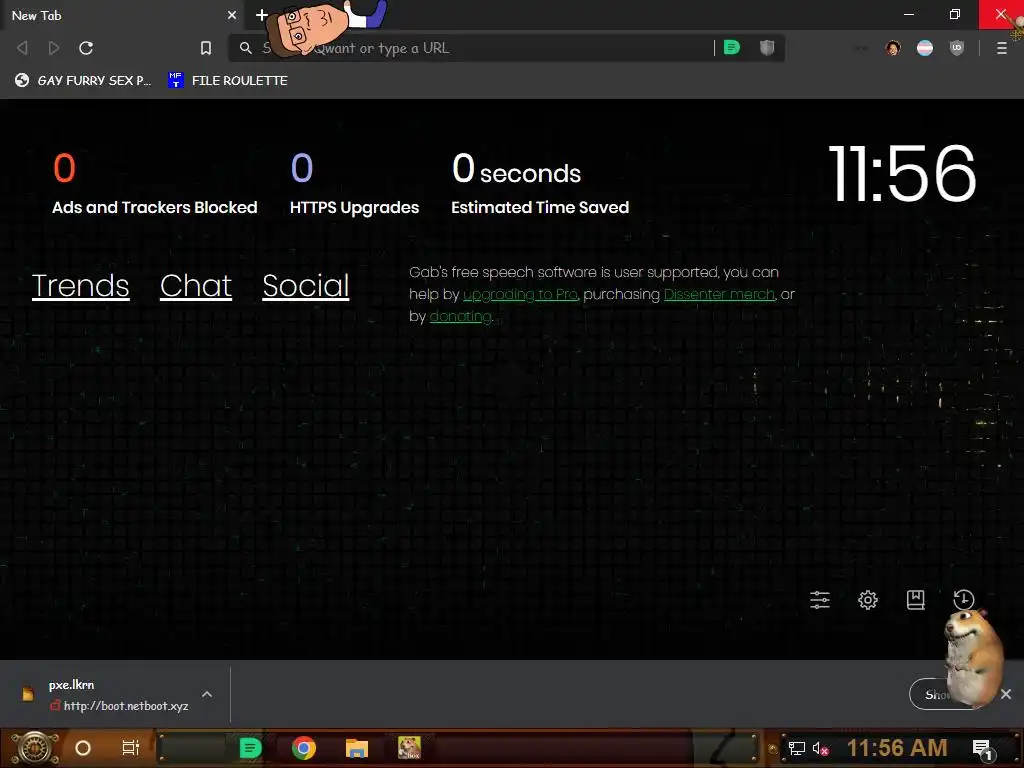Screen dimensions: 1024x768
Task: Click the Show all downloads button
Action: pos(947,695)
